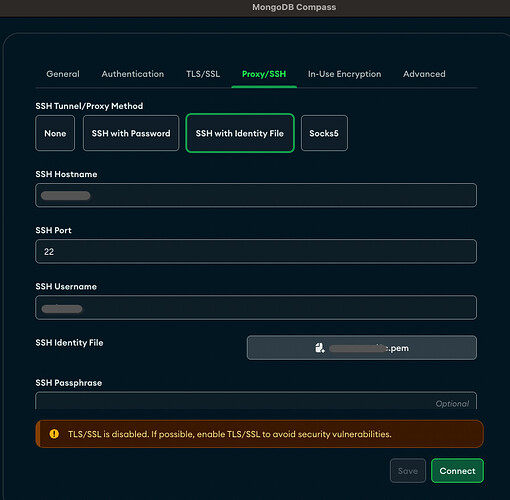Image resolution: width=510 pixels, height=500 pixels.
Task: Click the SSH Identity File label
Action: pyautogui.click(x=69, y=343)
